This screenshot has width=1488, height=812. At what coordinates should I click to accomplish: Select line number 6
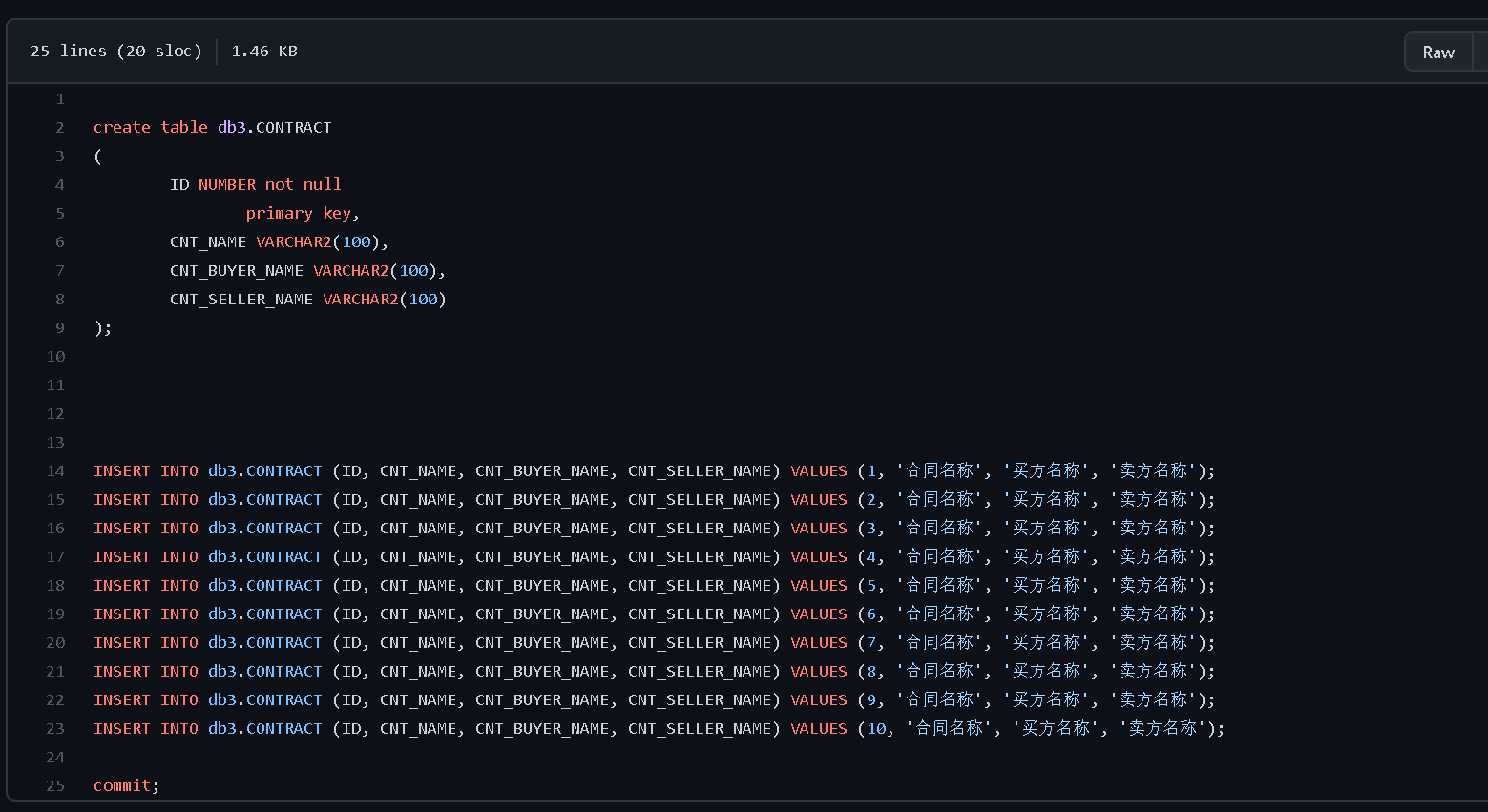[x=60, y=242]
